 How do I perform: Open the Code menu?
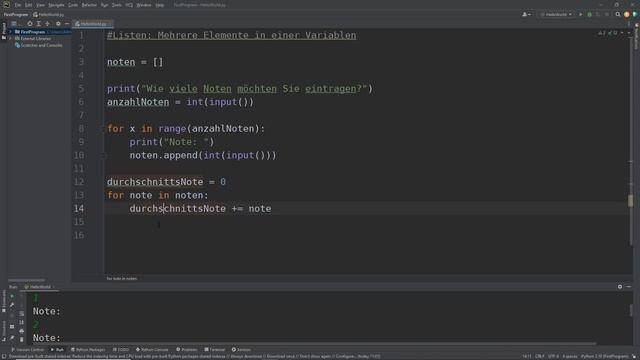coord(73,5)
